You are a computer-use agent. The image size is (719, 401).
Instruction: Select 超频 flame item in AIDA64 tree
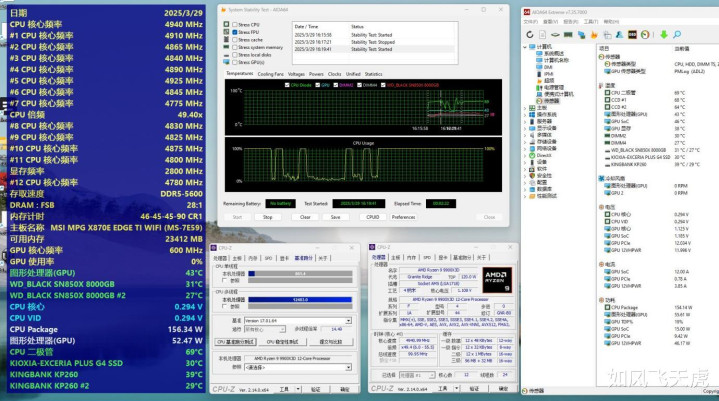tap(545, 81)
